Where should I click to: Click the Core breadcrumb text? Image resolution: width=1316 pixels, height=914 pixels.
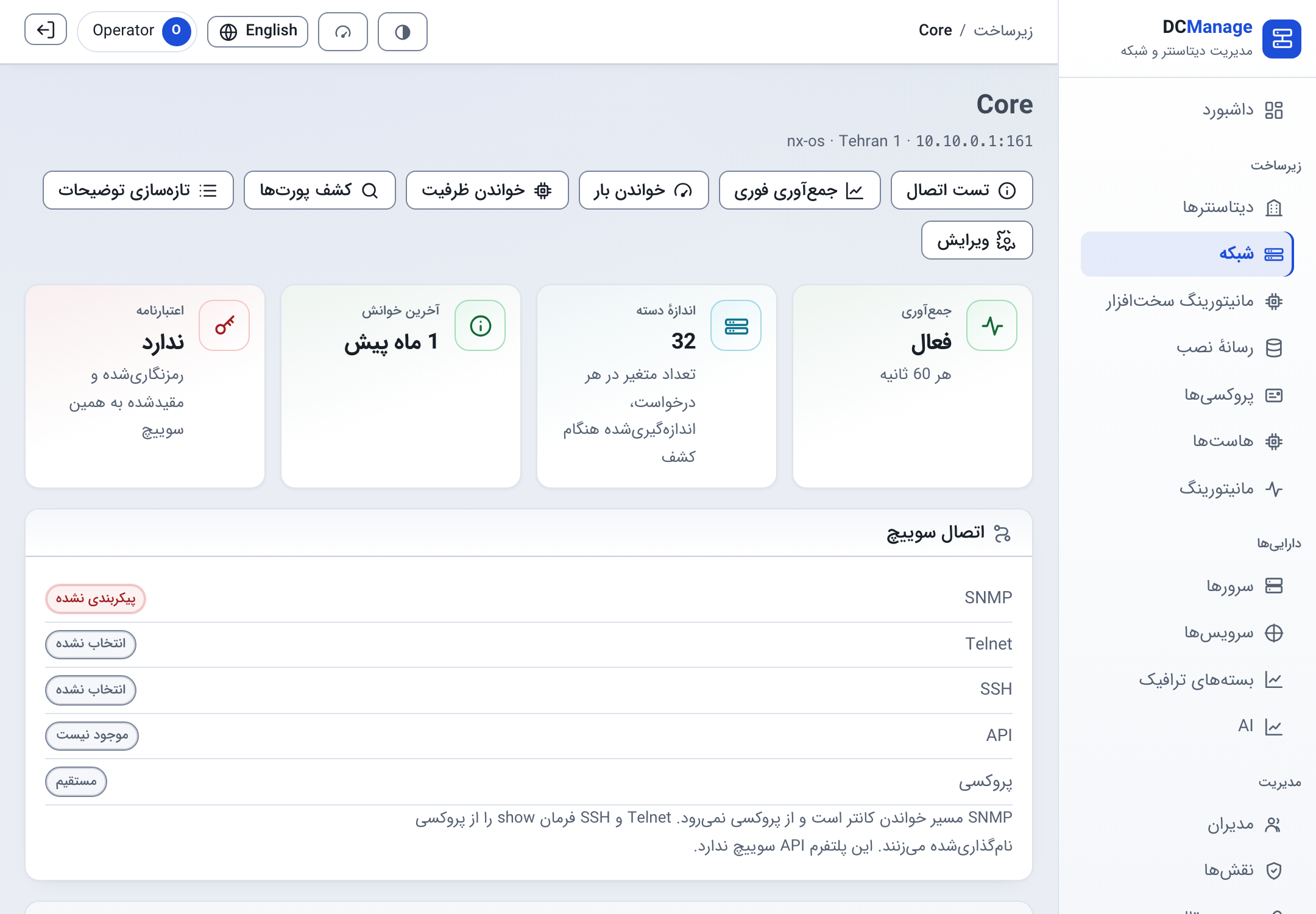click(935, 30)
